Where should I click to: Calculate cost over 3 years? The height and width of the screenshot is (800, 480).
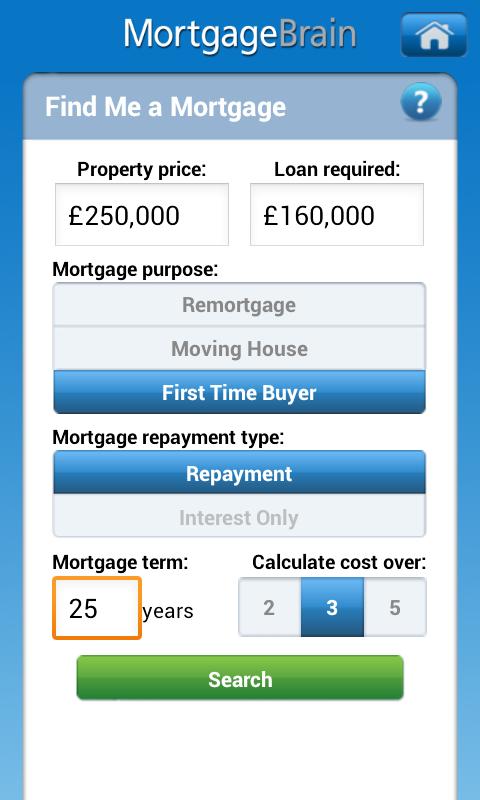coord(332,607)
